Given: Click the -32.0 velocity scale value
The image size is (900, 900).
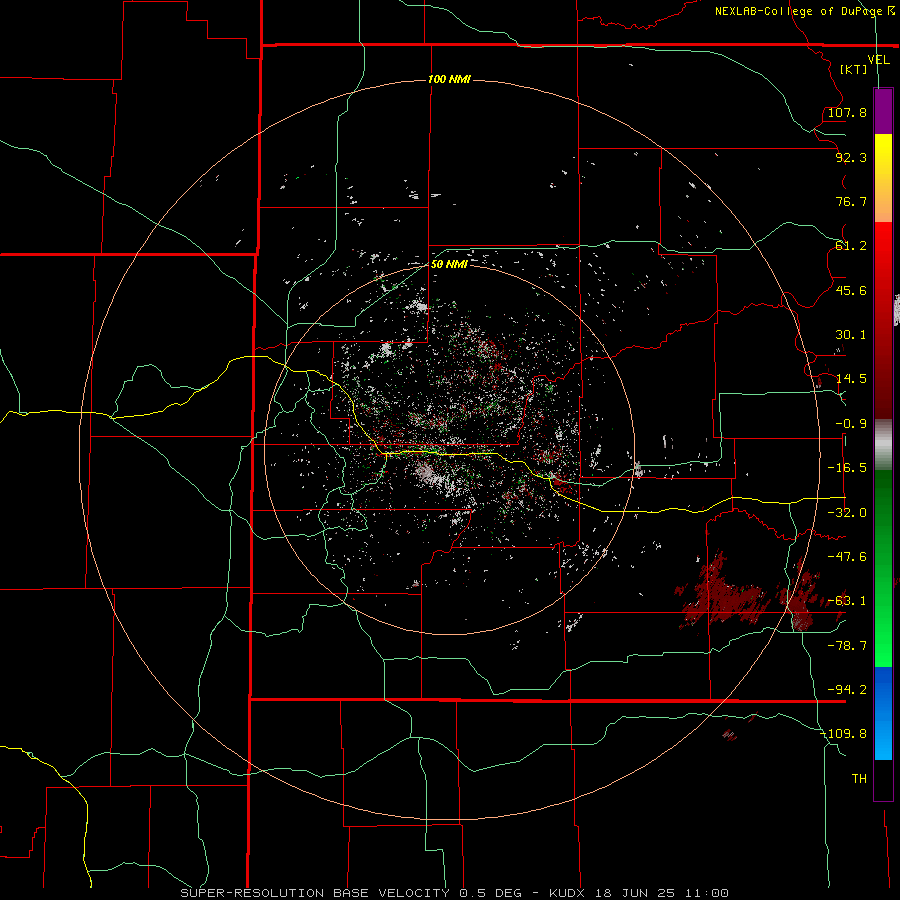Looking at the screenshot, I should click(847, 513).
